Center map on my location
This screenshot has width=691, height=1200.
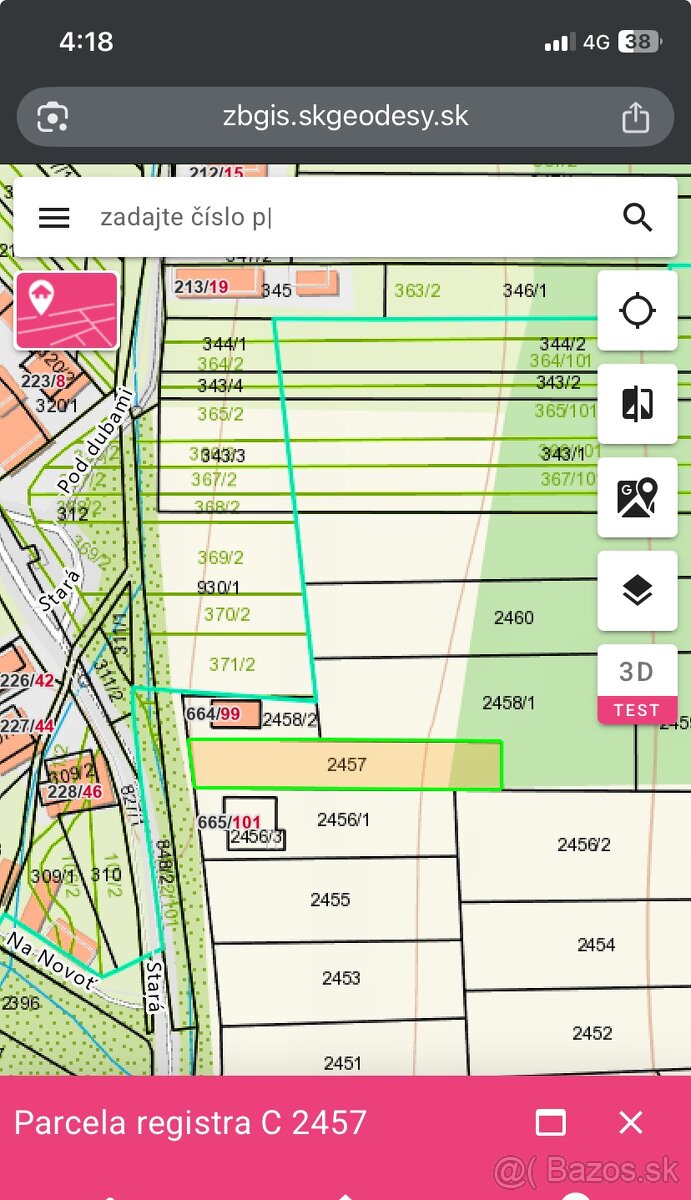[637, 311]
